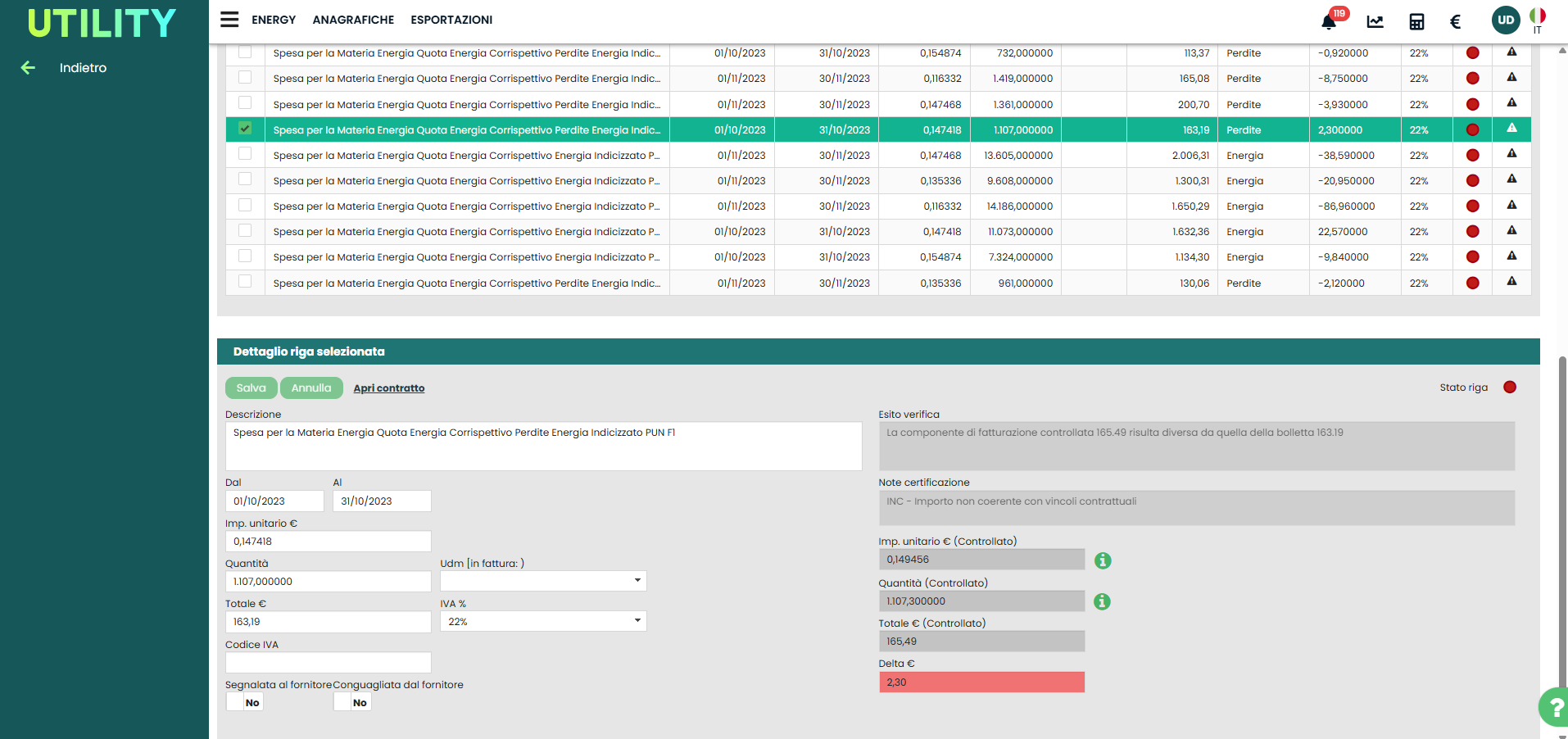Open the IVA % dropdown showing 22%
Image resolution: width=1568 pixels, height=739 pixels.
(x=543, y=621)
